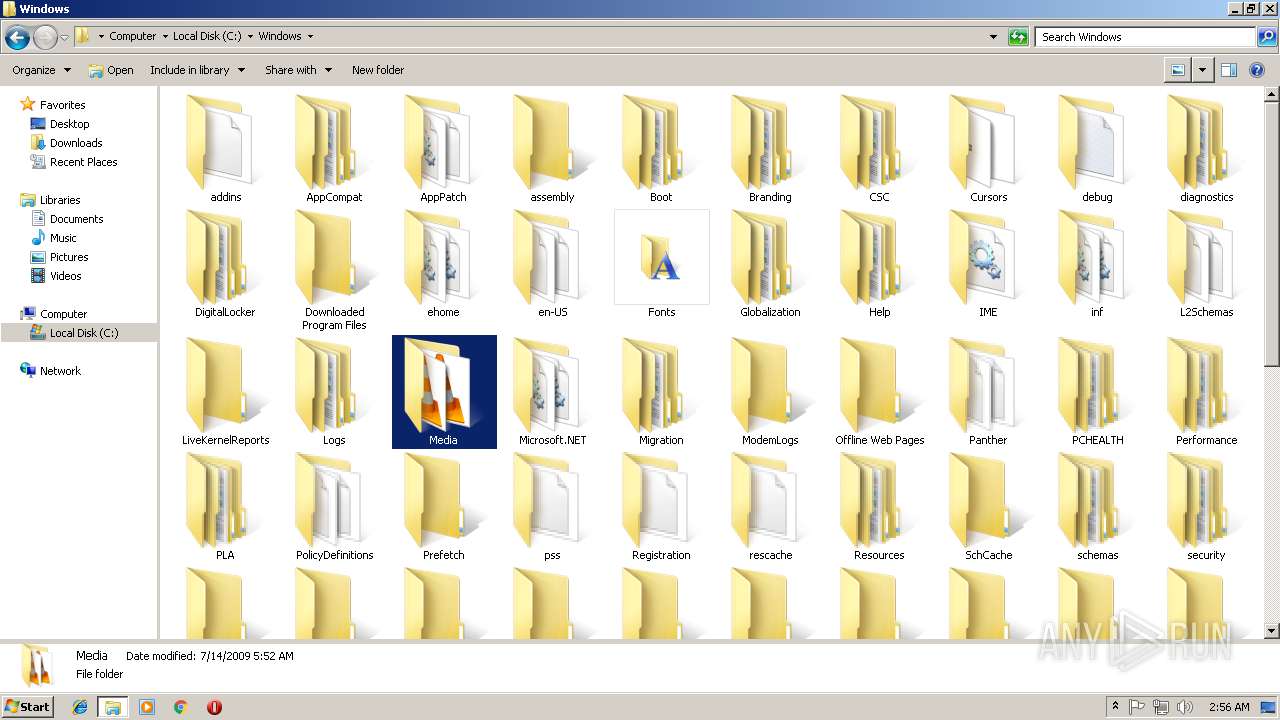Click the taskbar clock 2:56 AM
Screen dimensions: 1280x720
[1229, 707]
